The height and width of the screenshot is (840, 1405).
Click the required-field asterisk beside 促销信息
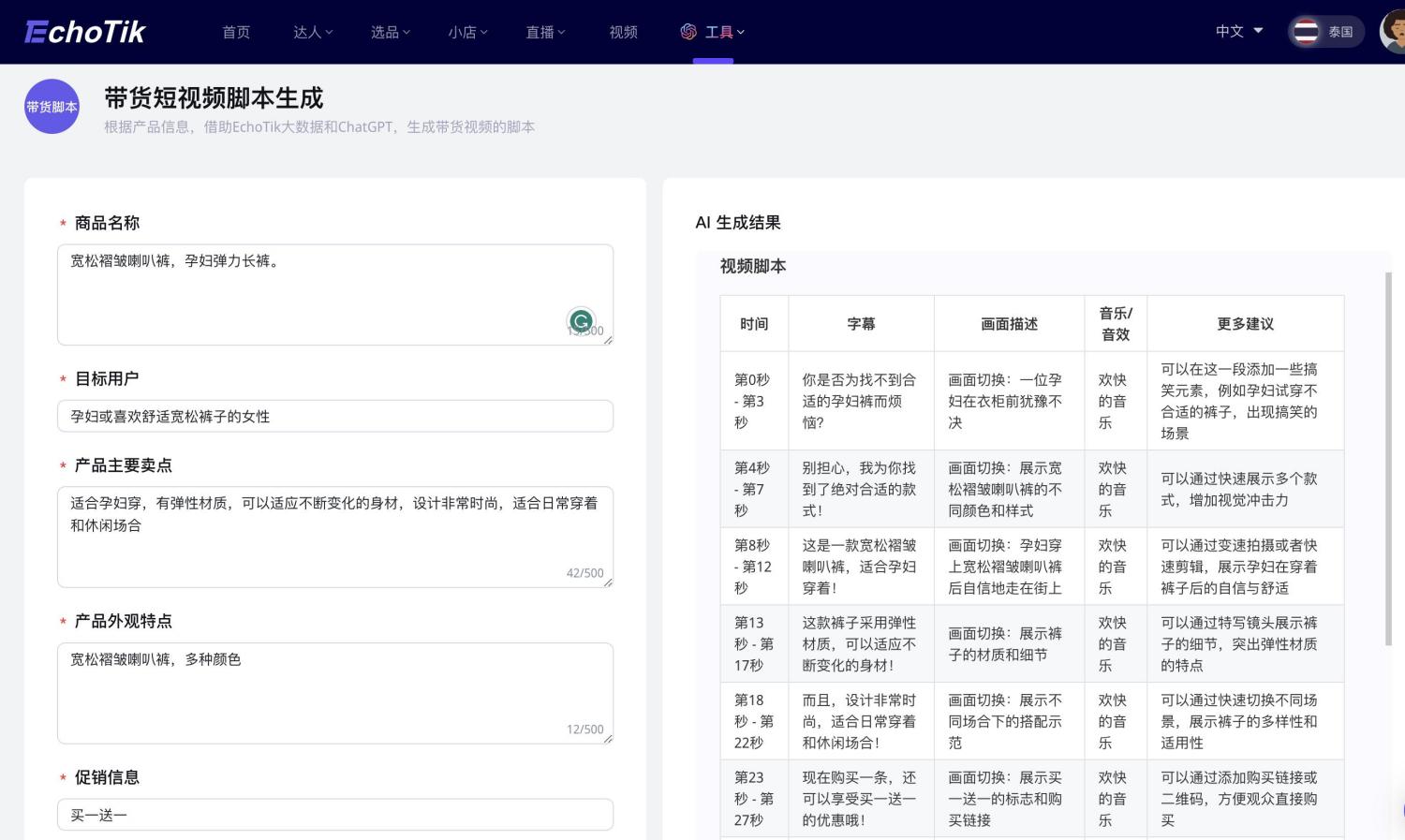(x=62, y=778)
